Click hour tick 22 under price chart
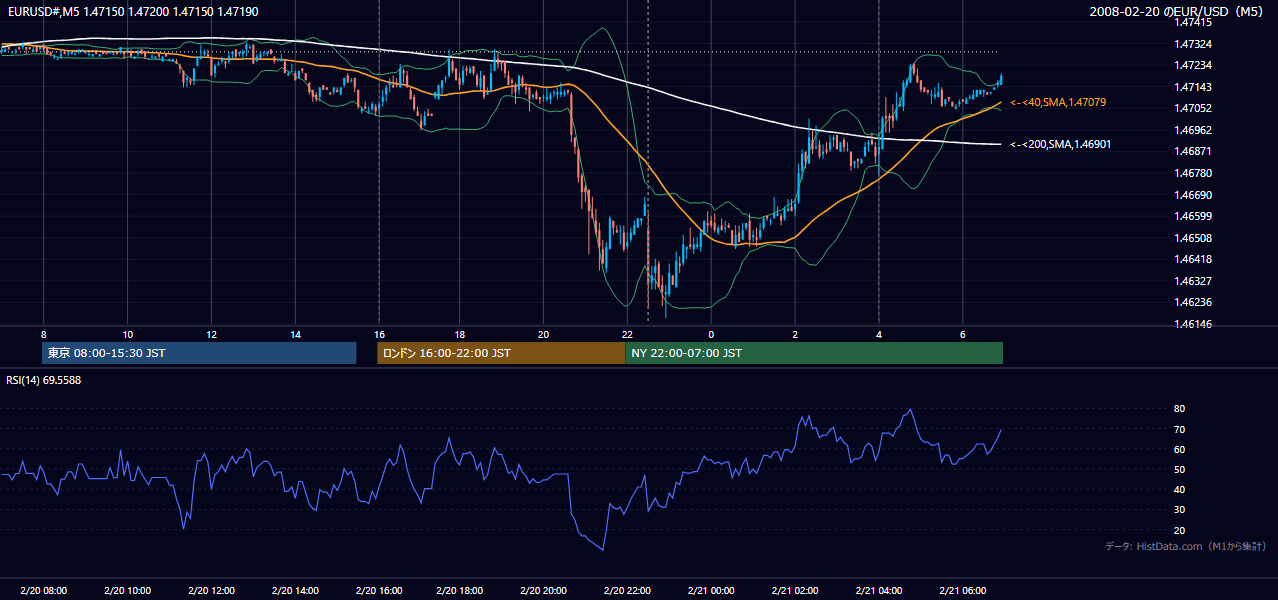 pos(627,334)
